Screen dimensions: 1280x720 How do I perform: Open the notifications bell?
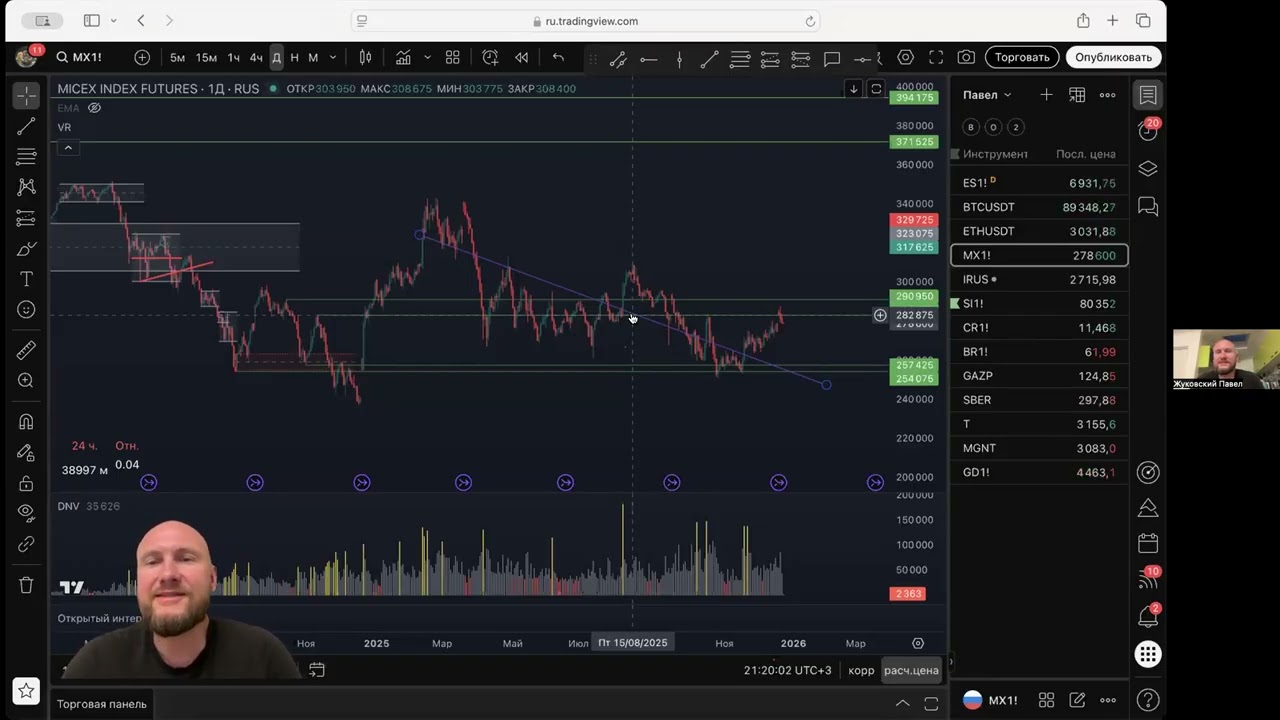tap(1148, 617)
